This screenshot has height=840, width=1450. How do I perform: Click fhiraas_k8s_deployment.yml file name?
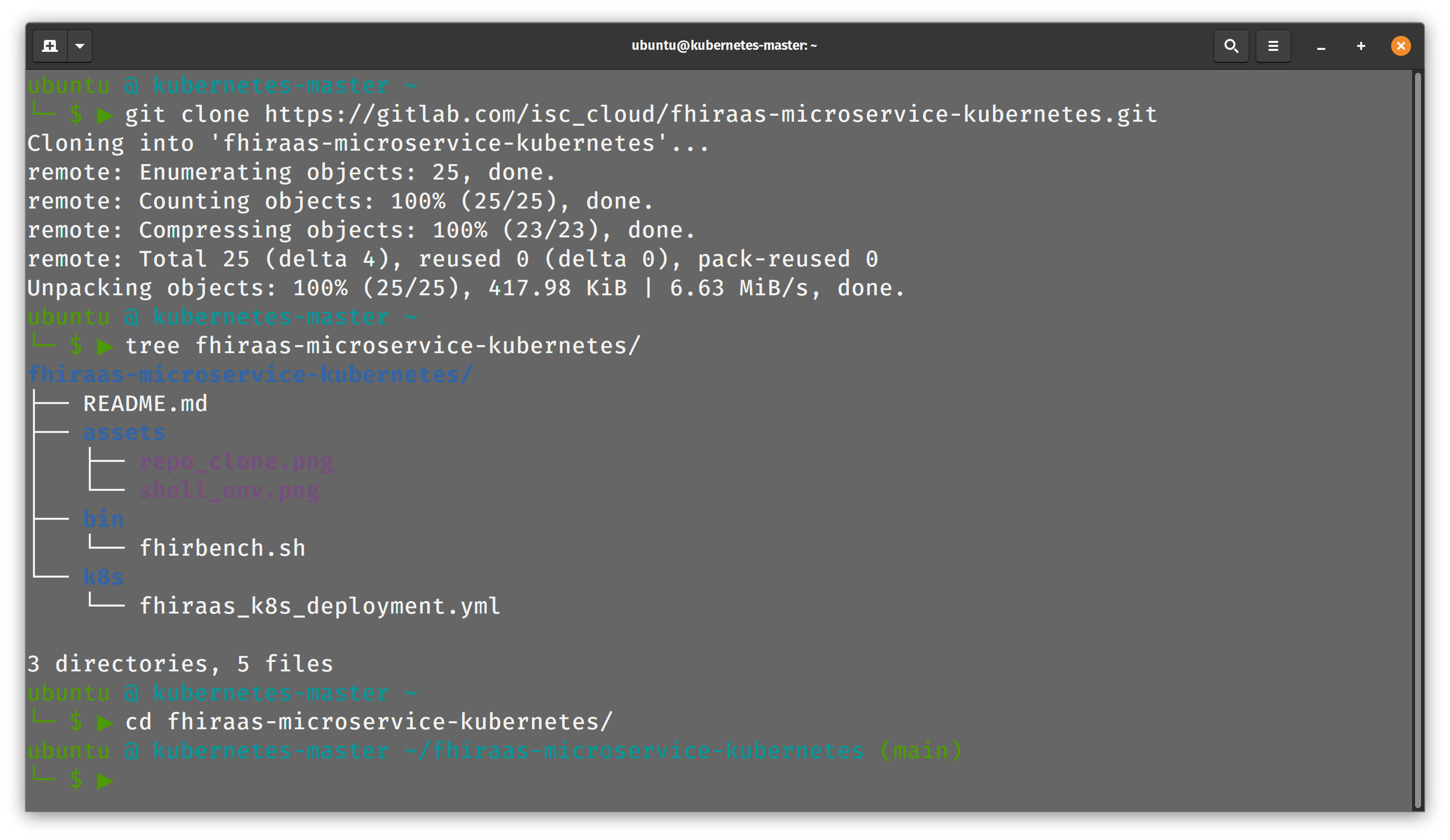click(x=320, y=606)
